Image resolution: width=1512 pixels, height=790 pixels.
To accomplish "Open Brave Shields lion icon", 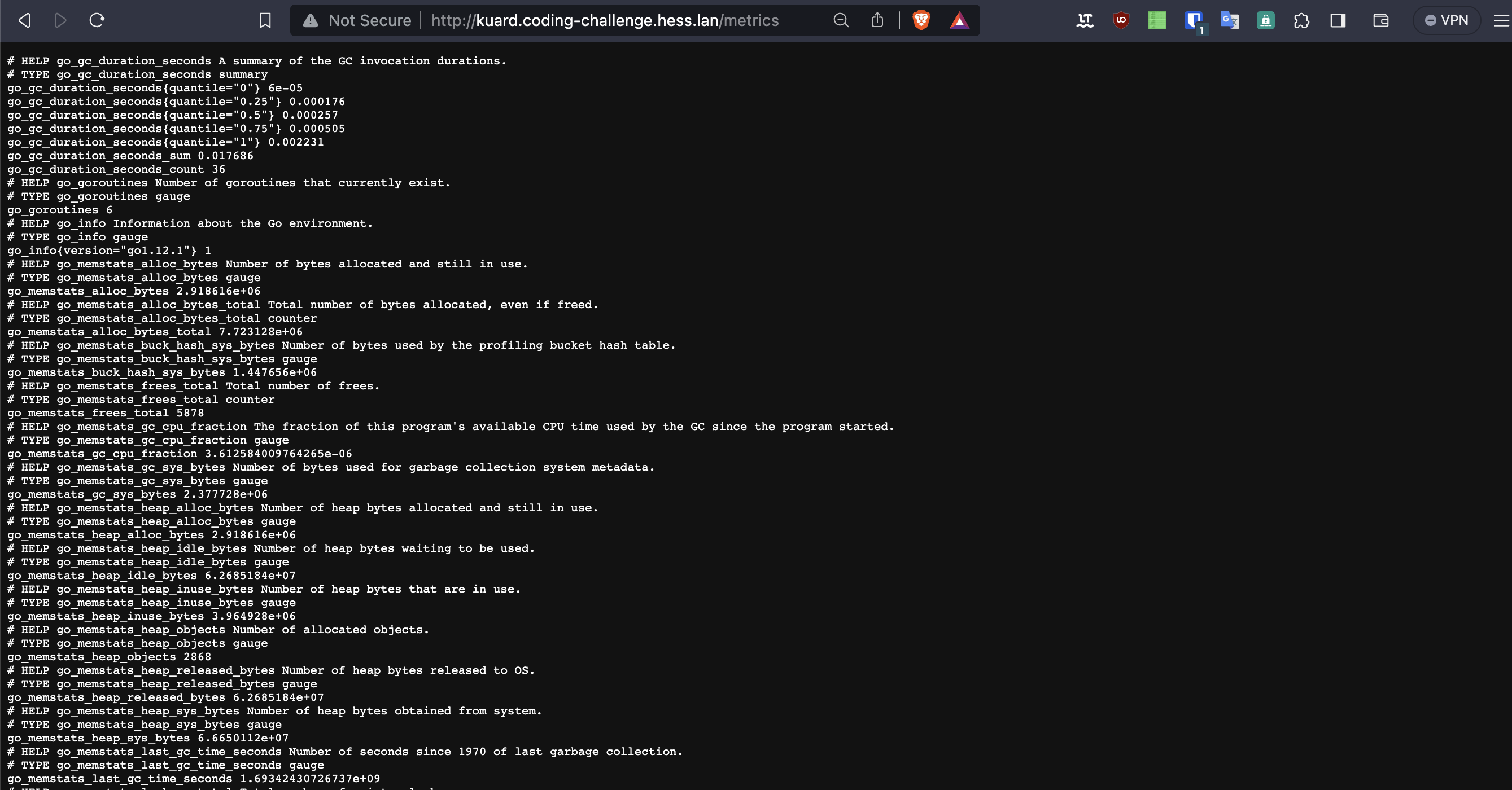I will point(921,20).
